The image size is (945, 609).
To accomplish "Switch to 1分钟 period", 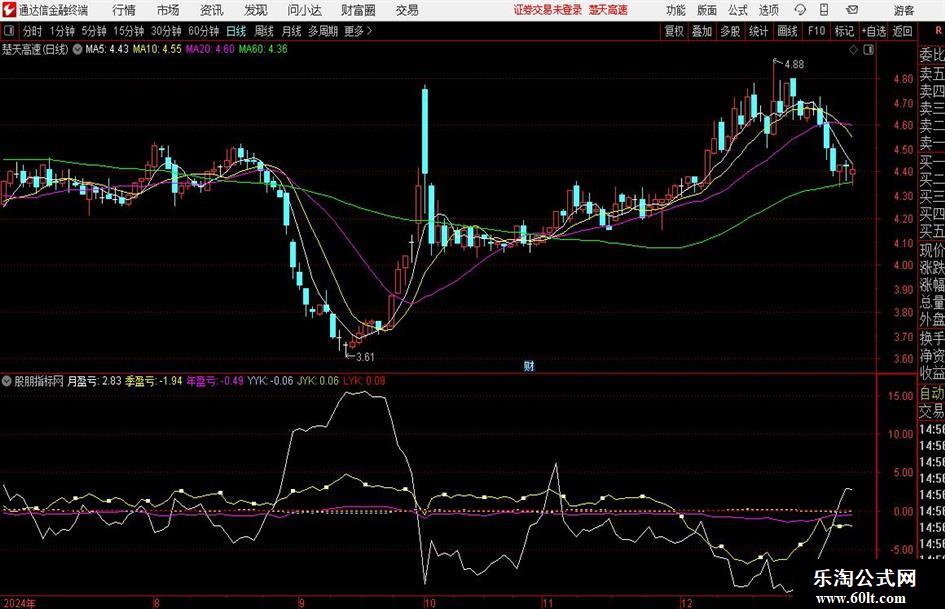I will click(x=62, y=31).
